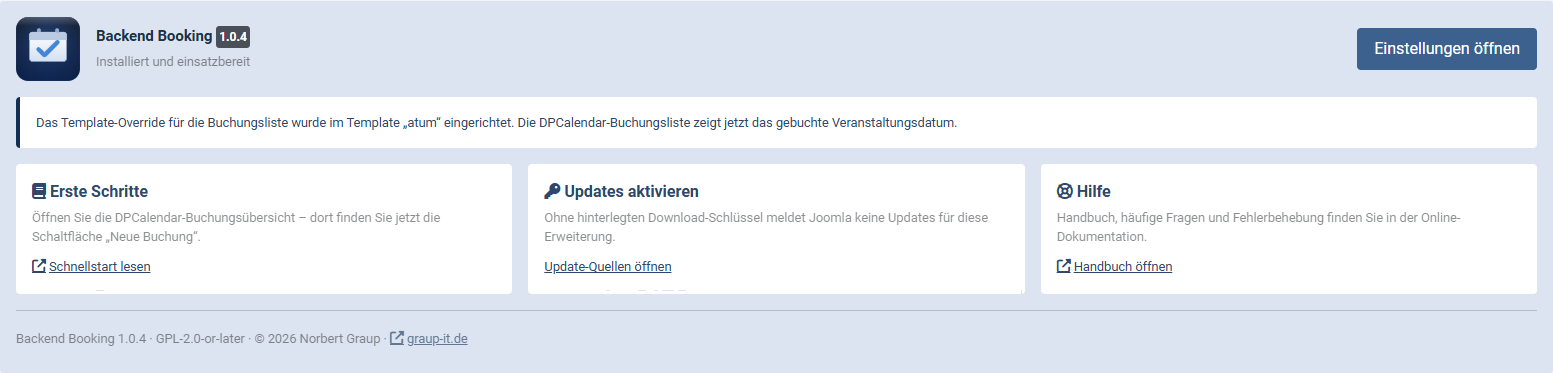Image resolution: width=1553 pixels, height=373 pixels.
Task: Click external-link icon before Handbuch öffnen
Action: [x=1064, y=266]
